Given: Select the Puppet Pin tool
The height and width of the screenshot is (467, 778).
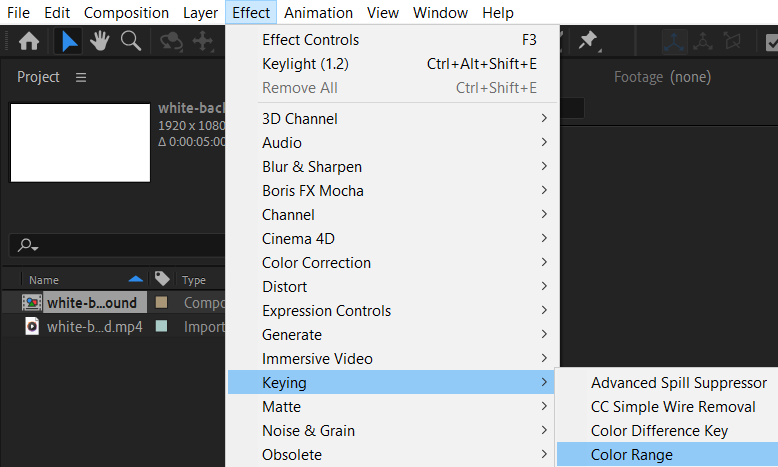Looking at the screenshot, I should (589, 41).
